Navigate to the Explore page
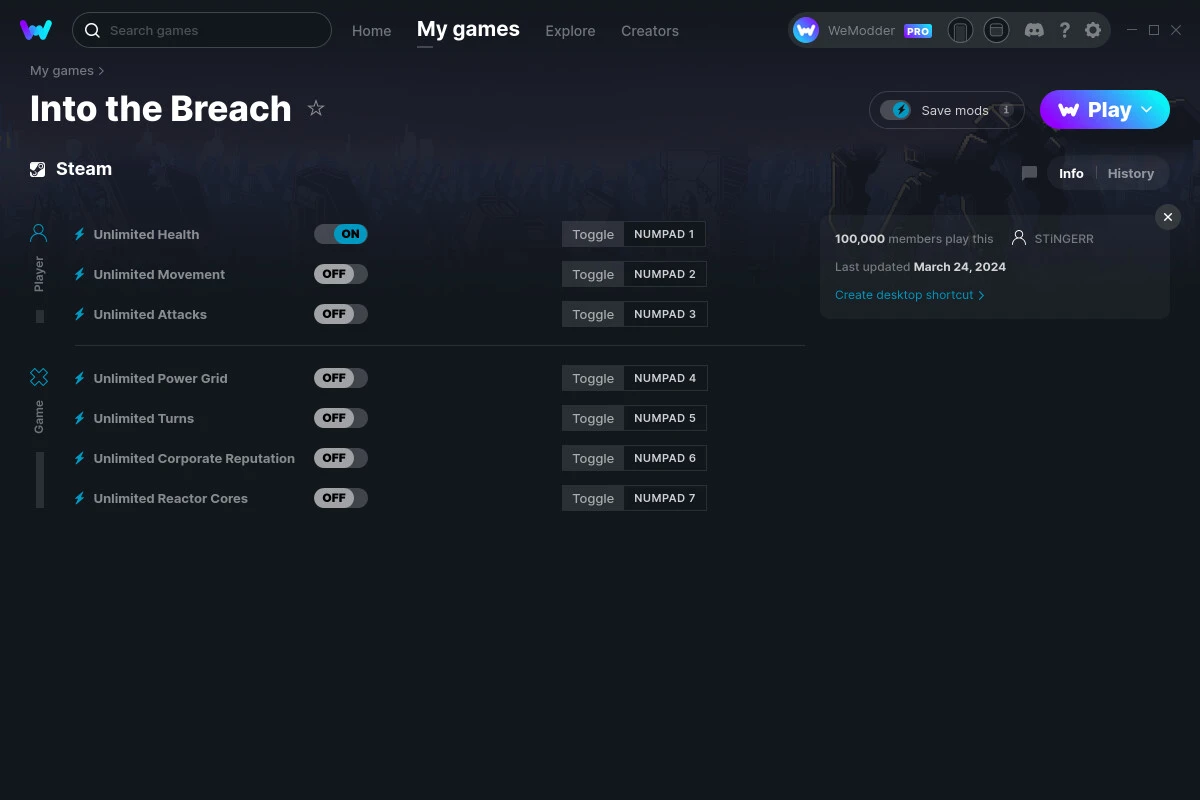Image resolution: width=1200 pixels, height=800 pixels. pyautogui.click(x=570, y=31)
